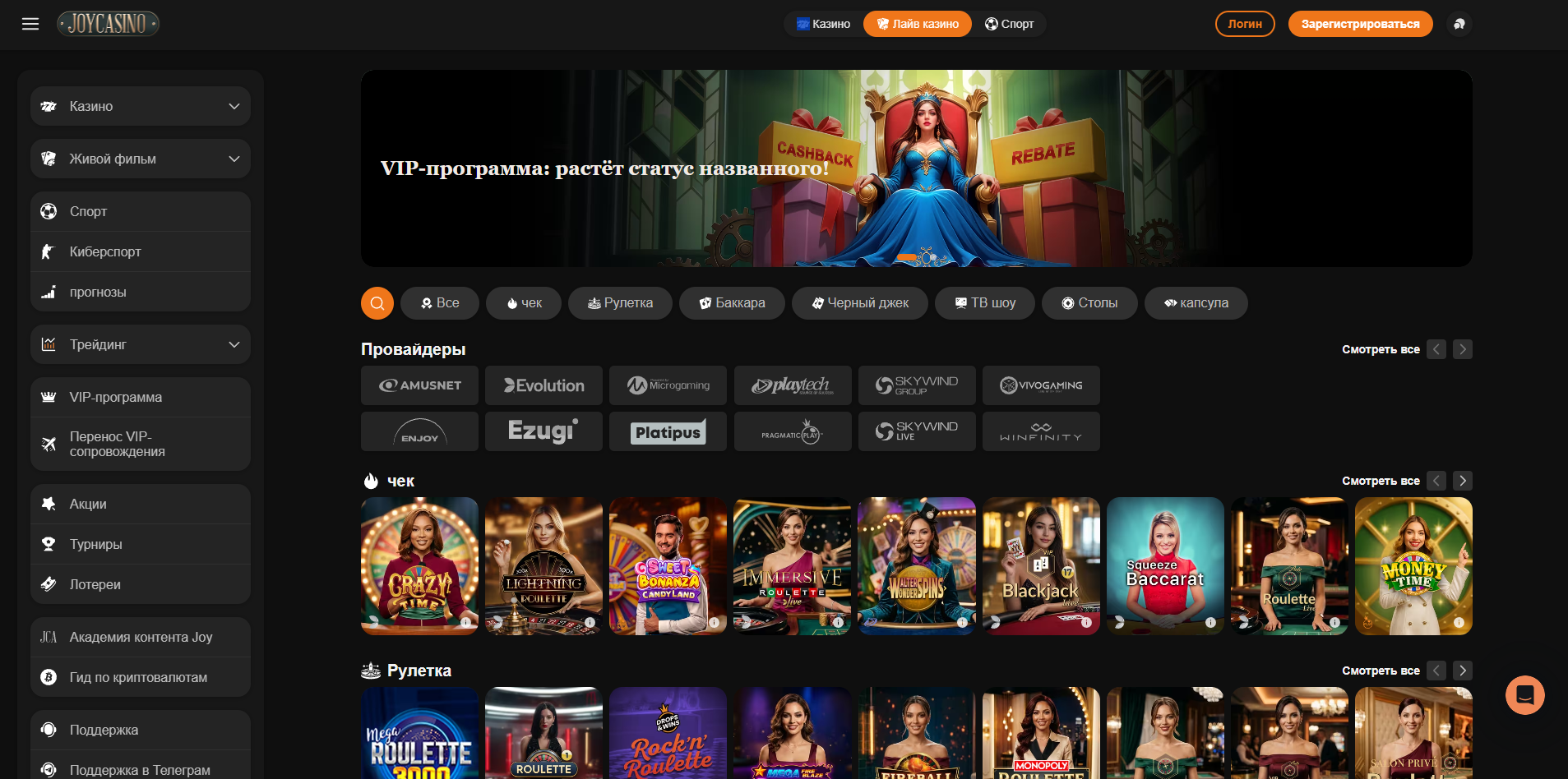
Task: Open Смотреть все for Провайдеры
Action: point(1381,349)
